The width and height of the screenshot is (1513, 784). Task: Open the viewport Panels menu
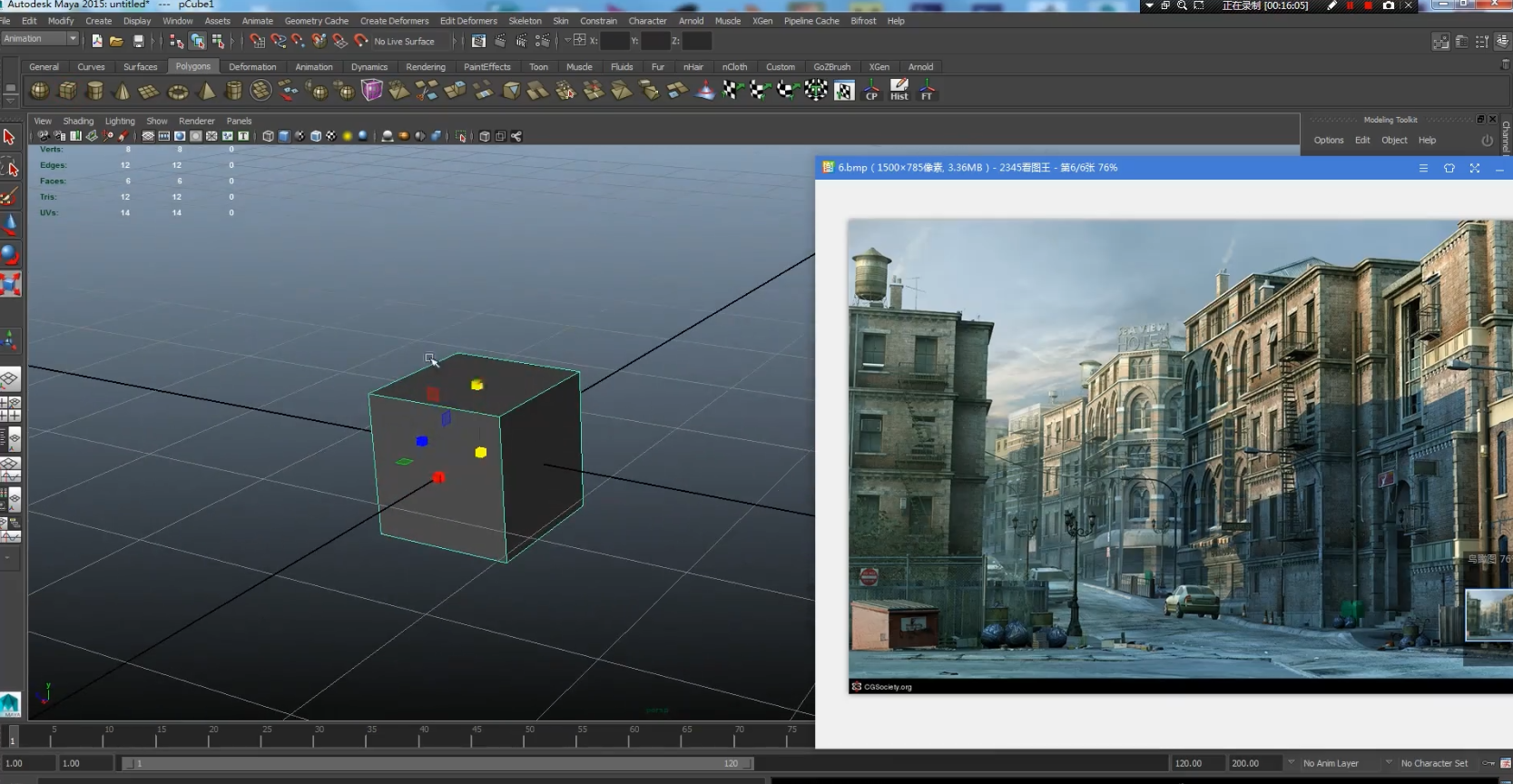(240, 121)
